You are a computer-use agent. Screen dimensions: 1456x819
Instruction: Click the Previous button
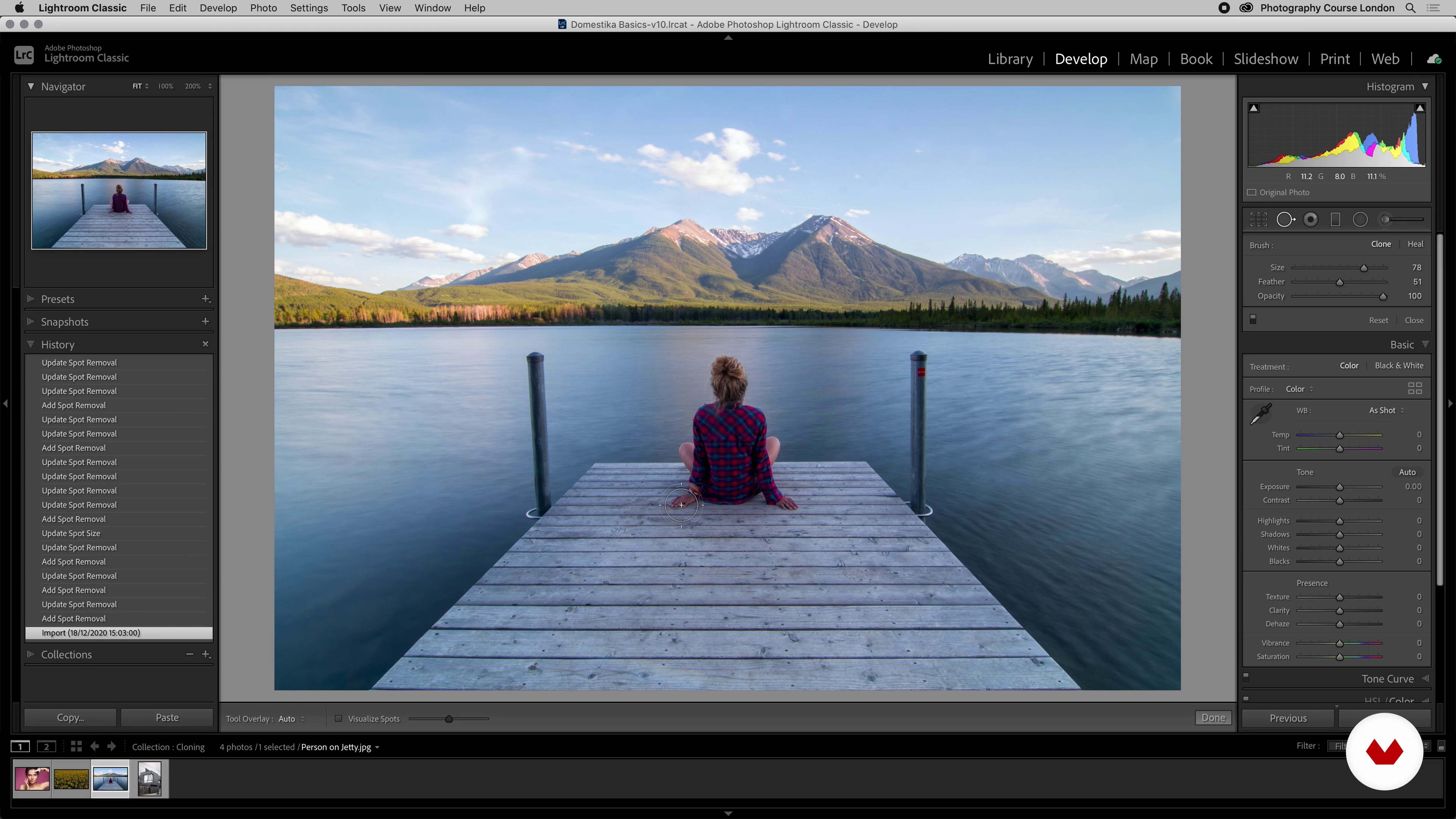pos(1288,719)
